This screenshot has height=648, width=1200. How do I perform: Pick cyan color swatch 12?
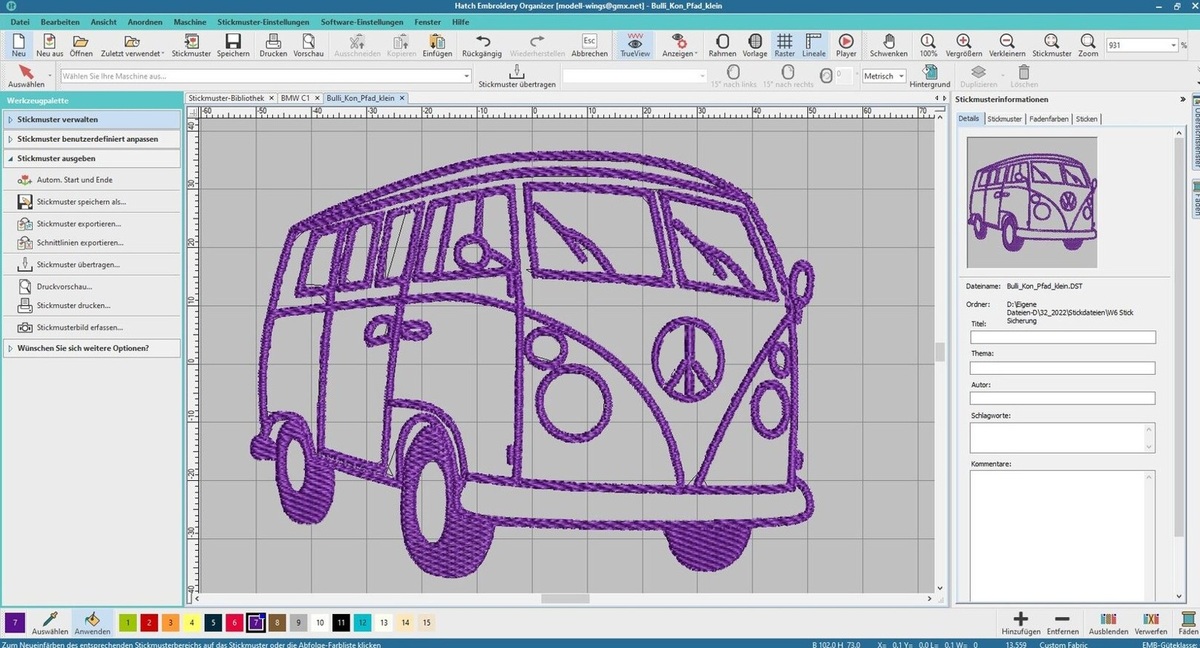[x=362, y=622]
